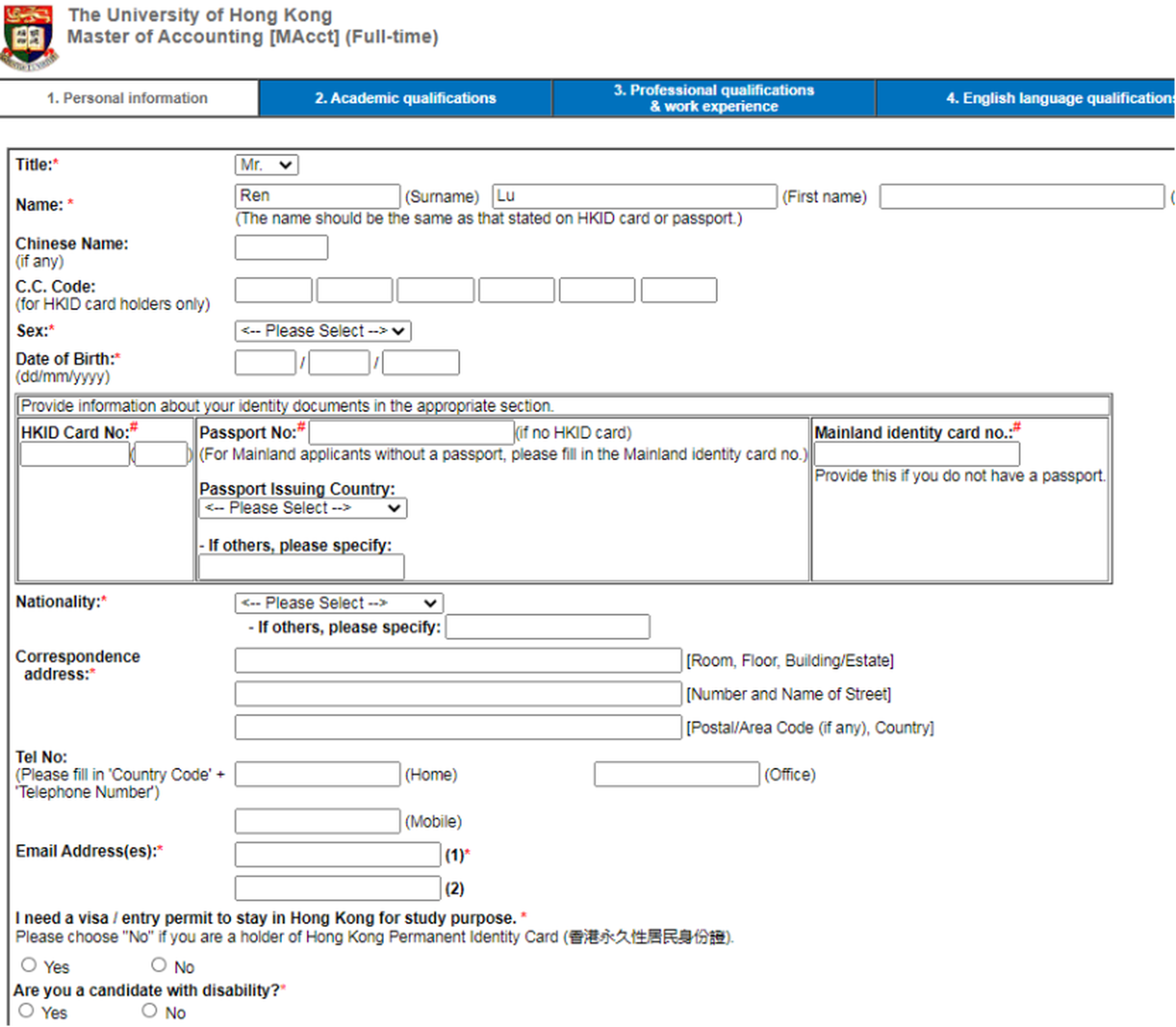The width and height of the screenshot is (1176, 1027).
Task: Click the third C.C. Code box
Action: click(x=436, y=290)
